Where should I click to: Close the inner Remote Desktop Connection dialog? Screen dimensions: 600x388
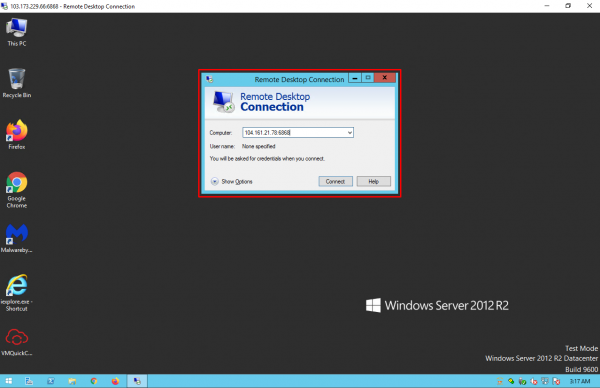coord(385,78)
